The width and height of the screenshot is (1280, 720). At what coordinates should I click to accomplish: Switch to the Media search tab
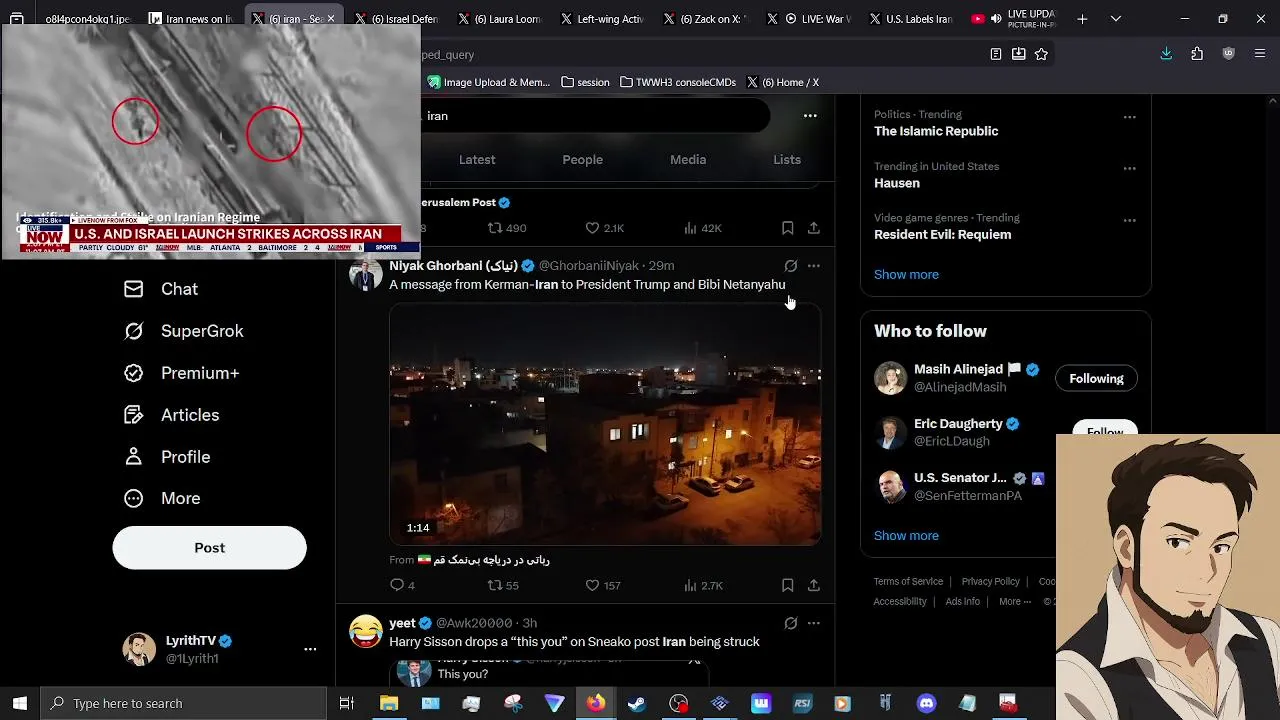point(688,160)
